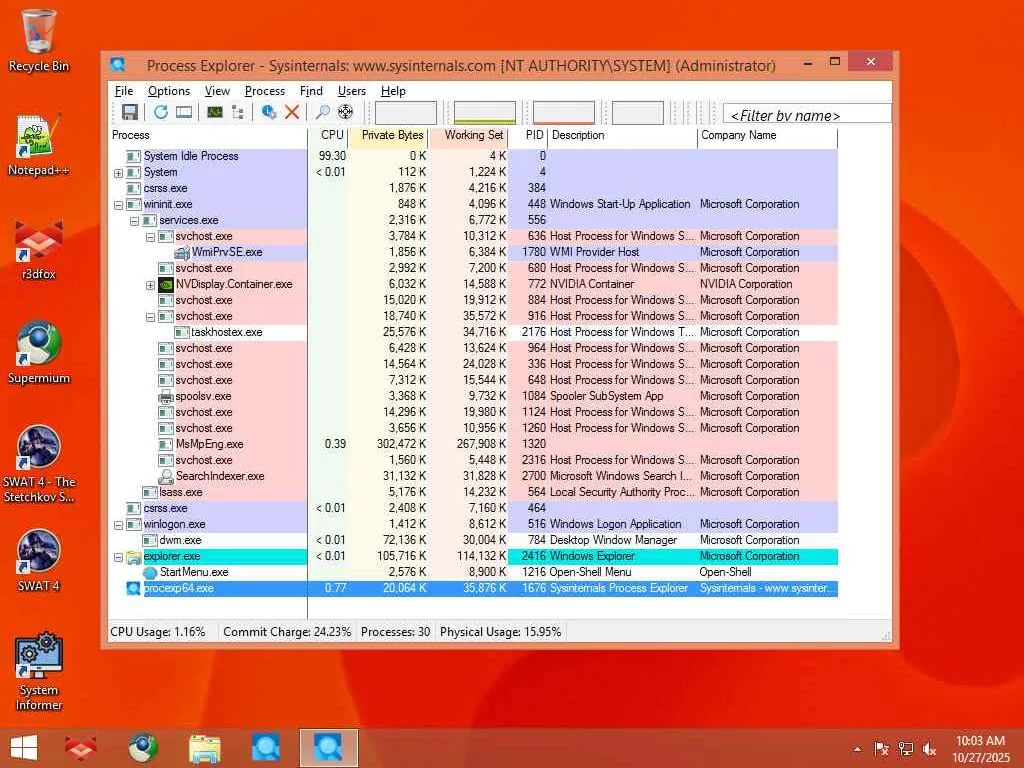This screenshot has height=768, width=1024.
Task: Open System Informer desktop shortcut
Action: coord(38,671)
